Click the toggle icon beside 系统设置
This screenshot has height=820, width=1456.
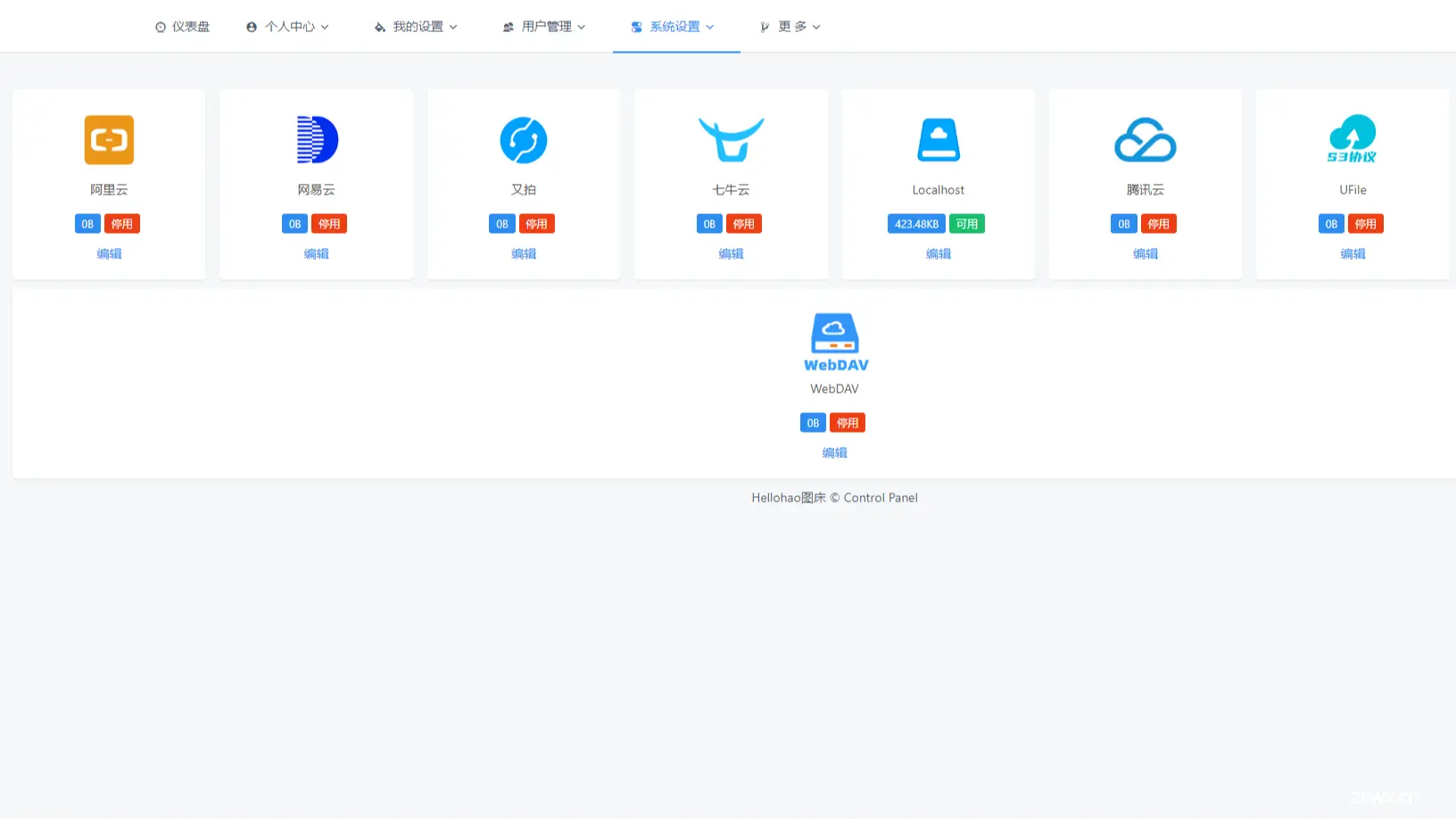(637, 28)
